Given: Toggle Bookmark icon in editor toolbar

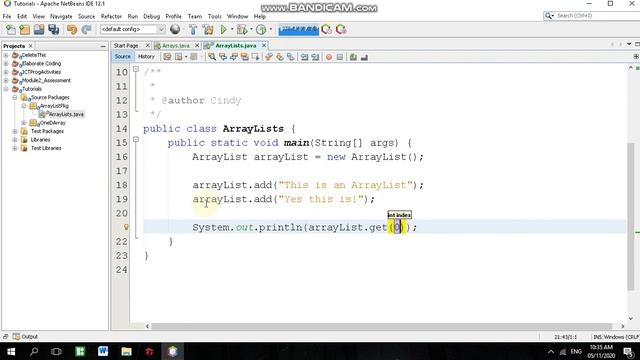Looking at the screenshot, I should [x=291, y=57].
